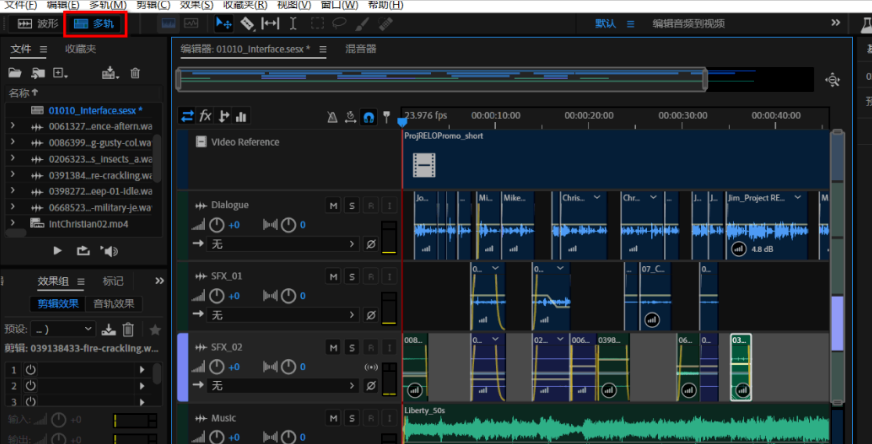Choose the 编辑音频到视频 workspace
Image resolution: width=872 pixels, height=444 pixels.
(688, 23)
